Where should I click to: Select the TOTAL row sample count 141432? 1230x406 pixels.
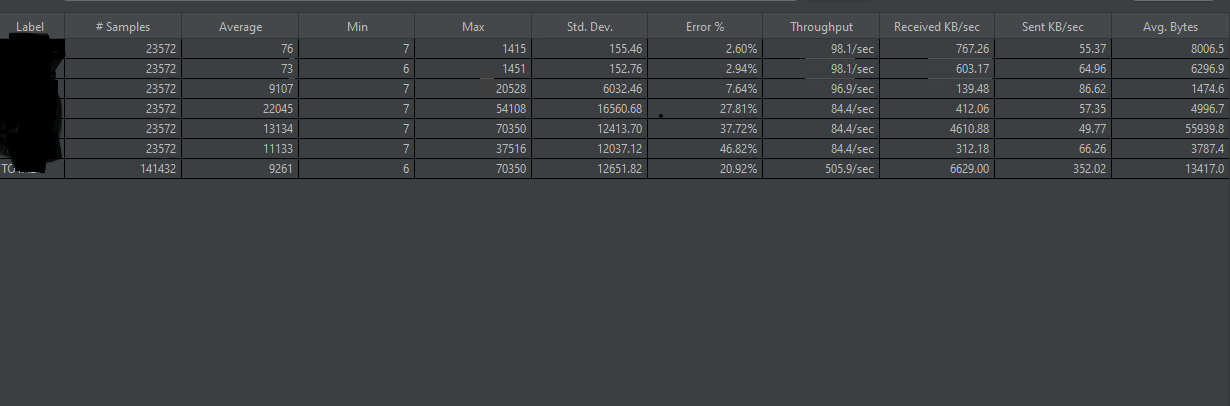123,169
